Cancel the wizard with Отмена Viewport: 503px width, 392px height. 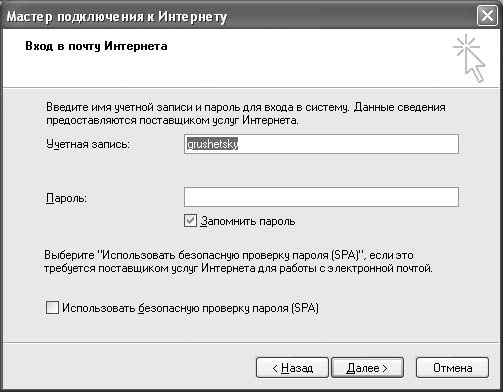point(452,368)
